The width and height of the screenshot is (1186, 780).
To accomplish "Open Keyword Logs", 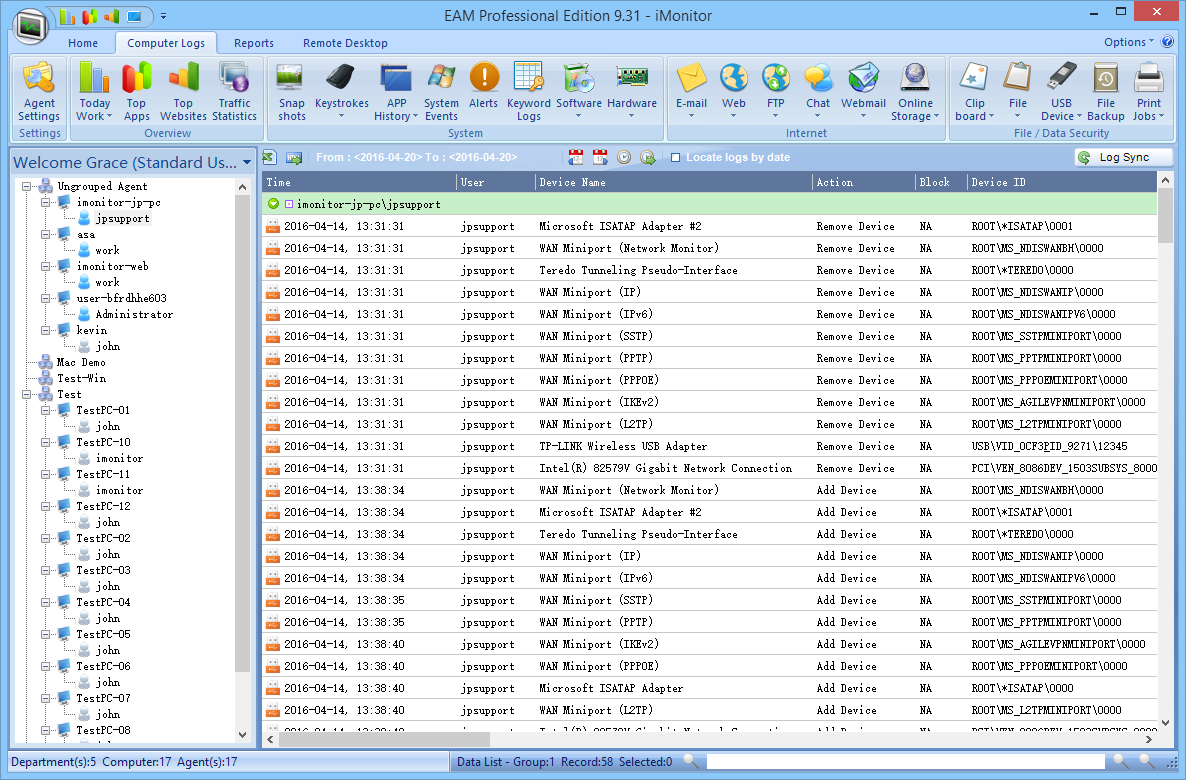I will click(528, 91).
